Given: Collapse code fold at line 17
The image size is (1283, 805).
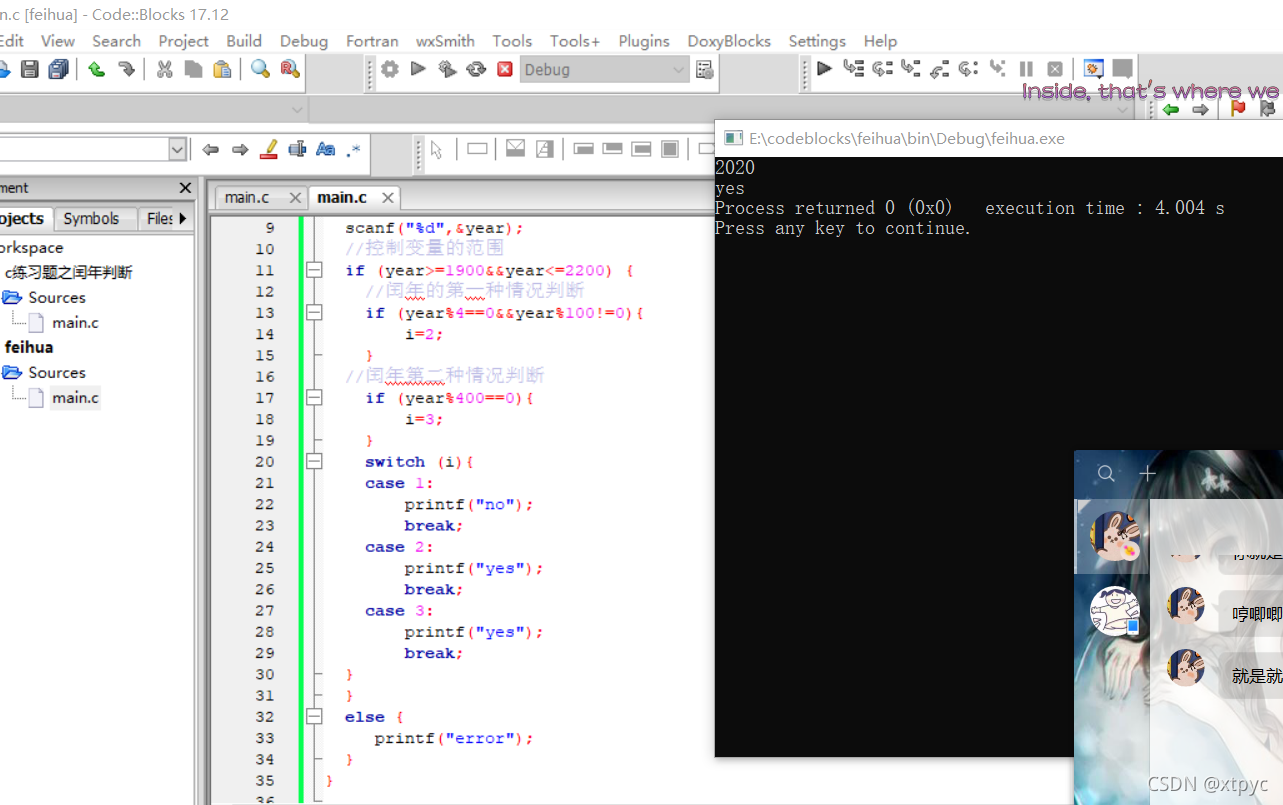Looking at the screenshot, I should click(x=314, y=398).
